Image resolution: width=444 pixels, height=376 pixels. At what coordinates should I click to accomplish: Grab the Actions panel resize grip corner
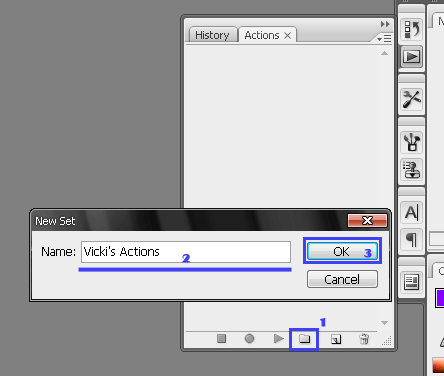point(387,341)
